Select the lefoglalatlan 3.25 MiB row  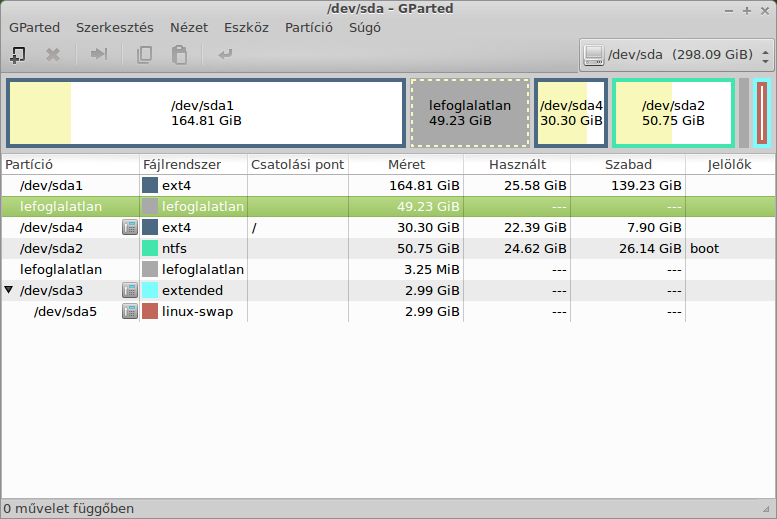[x=388, y=269]
